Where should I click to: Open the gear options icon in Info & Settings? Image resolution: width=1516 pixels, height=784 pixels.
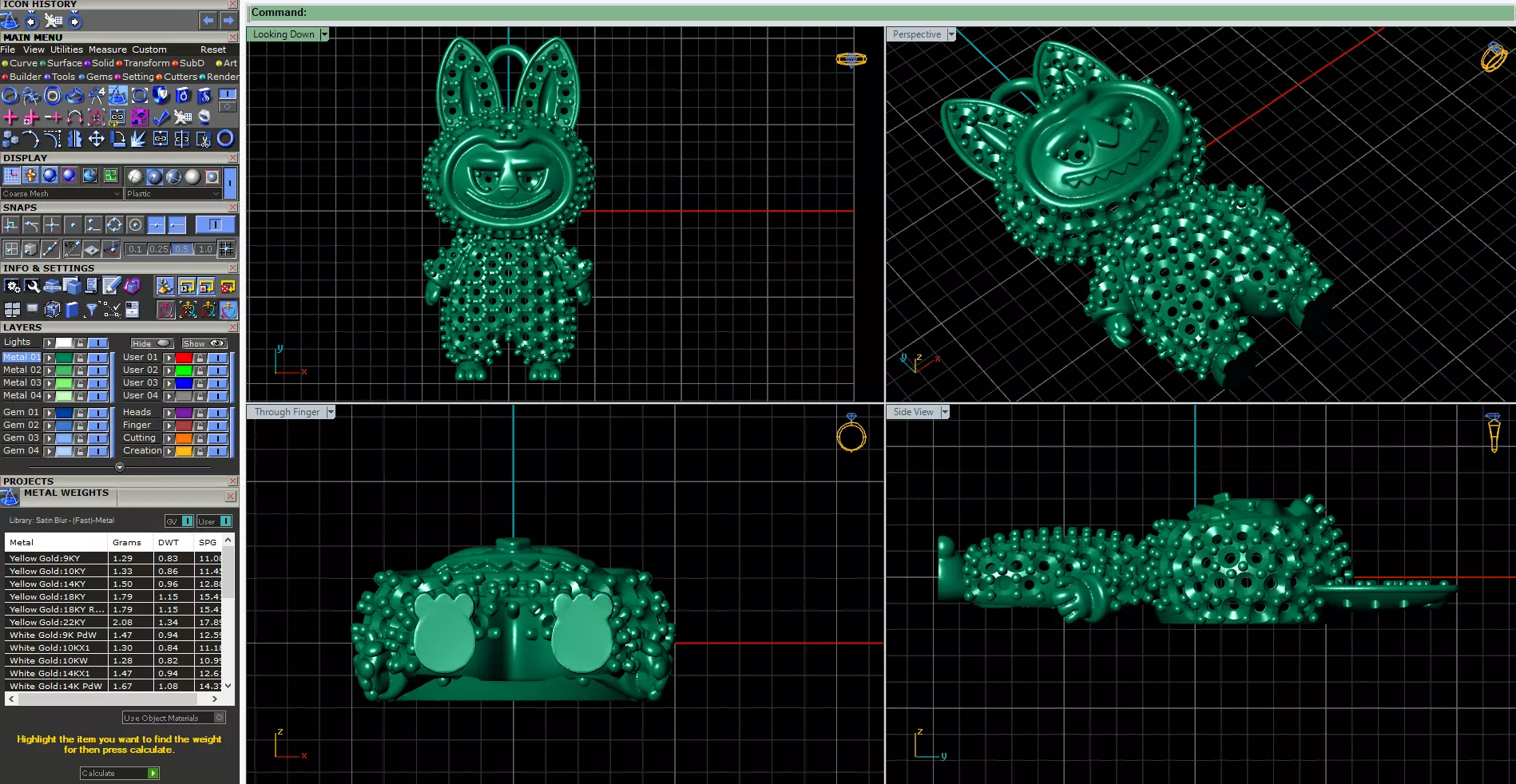point(12,286)
